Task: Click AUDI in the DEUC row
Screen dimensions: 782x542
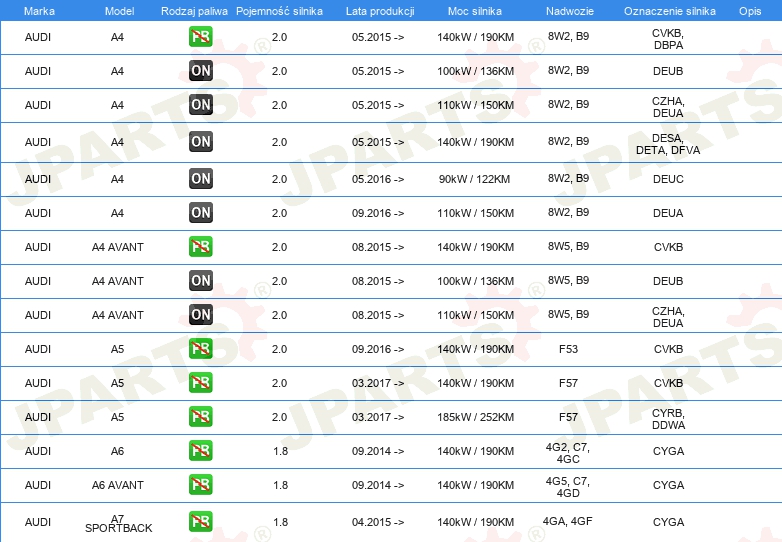Action: (38, 179)
